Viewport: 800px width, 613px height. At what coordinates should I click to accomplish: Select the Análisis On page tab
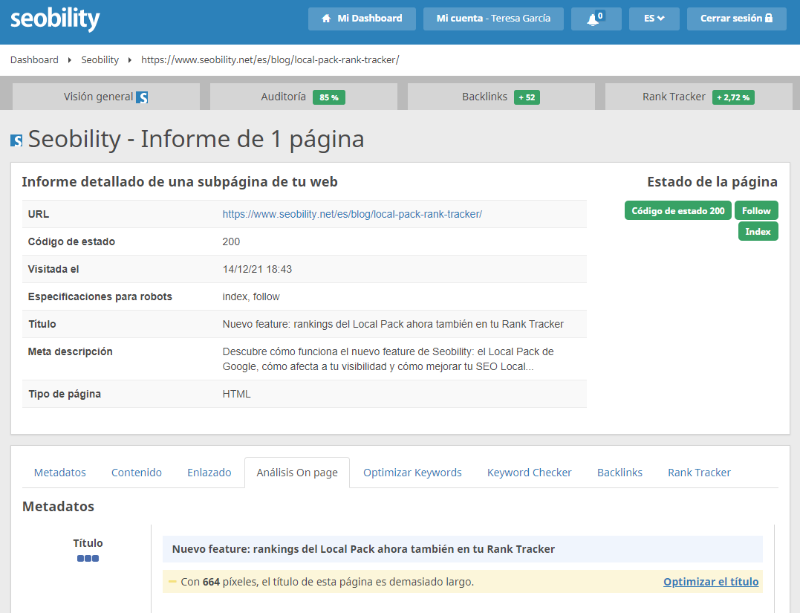coord(297,473)
